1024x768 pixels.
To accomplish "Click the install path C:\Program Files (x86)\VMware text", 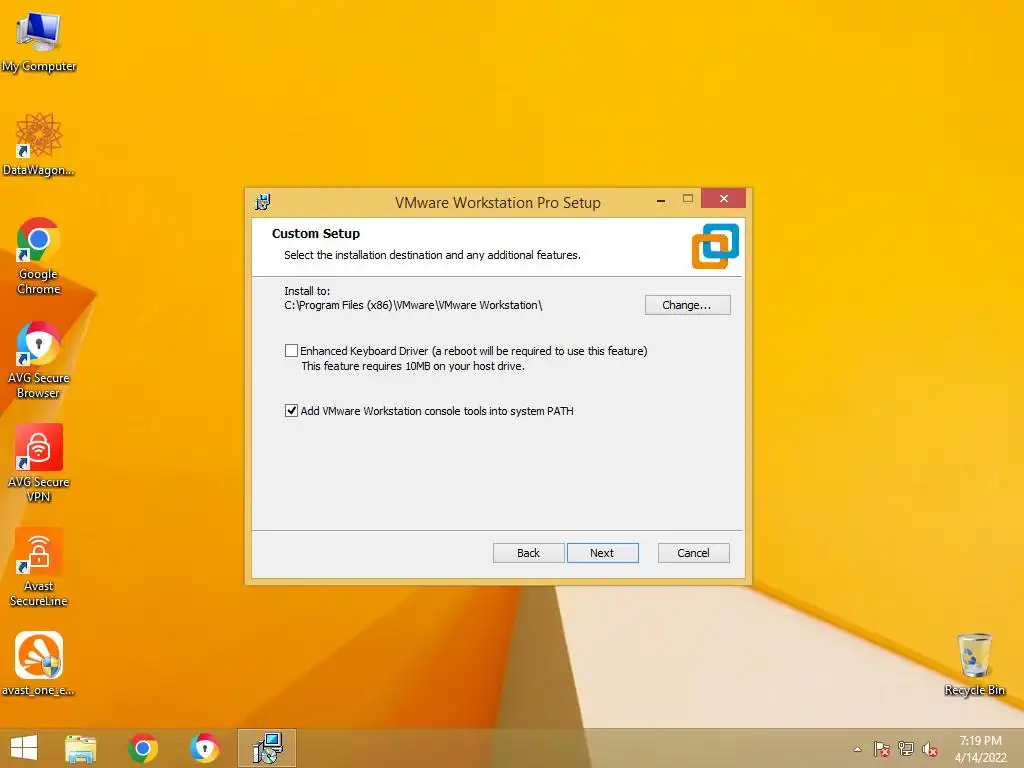I will point(413,305).
